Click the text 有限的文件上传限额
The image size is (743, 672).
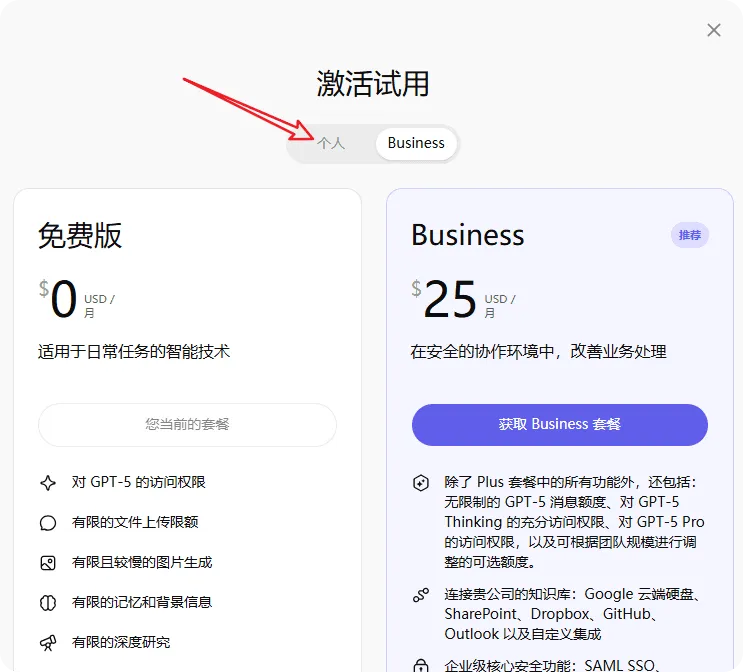pyautogui.click(x=135, y=522)
